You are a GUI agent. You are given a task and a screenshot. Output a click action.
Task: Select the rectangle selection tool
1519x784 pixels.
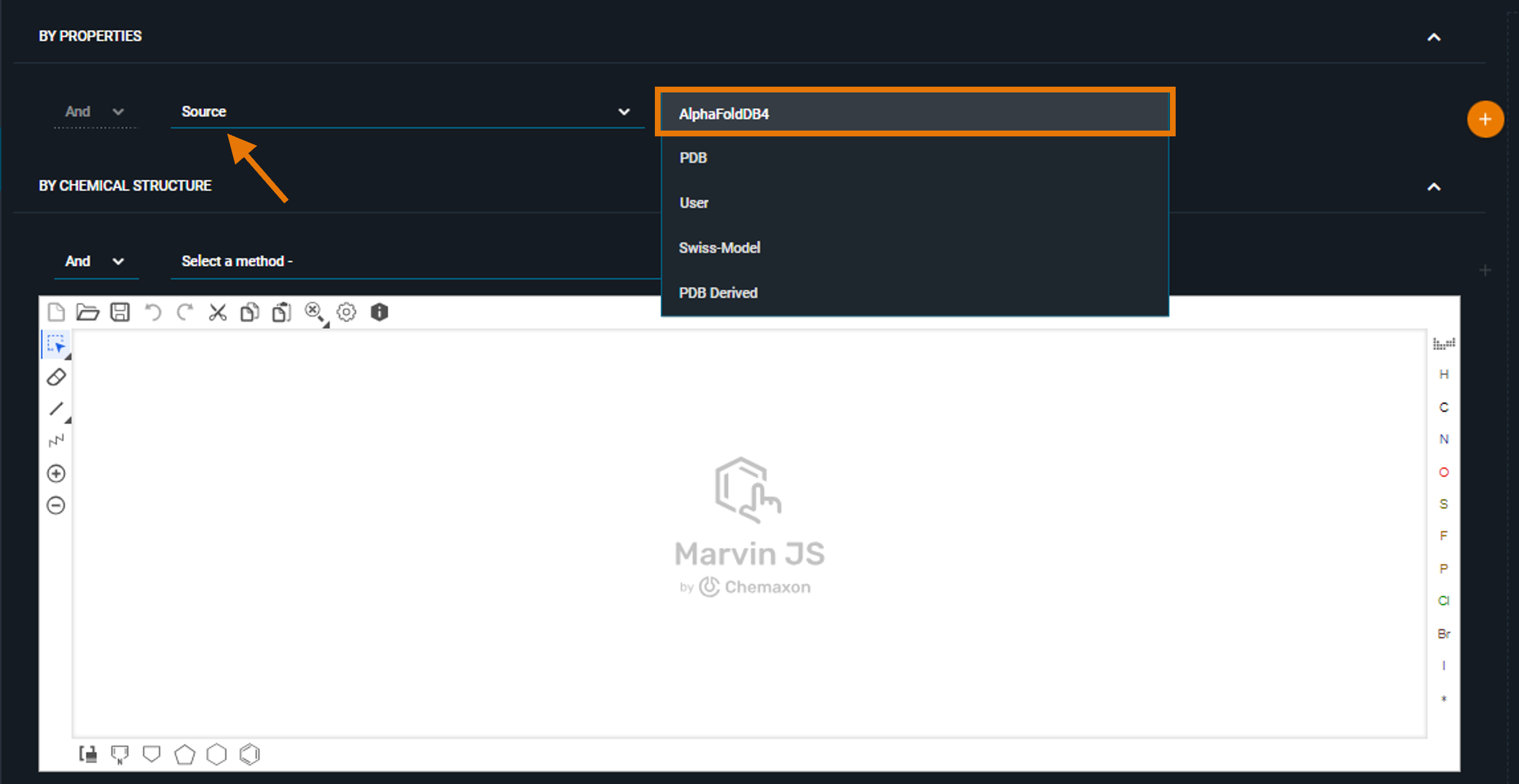57,345
